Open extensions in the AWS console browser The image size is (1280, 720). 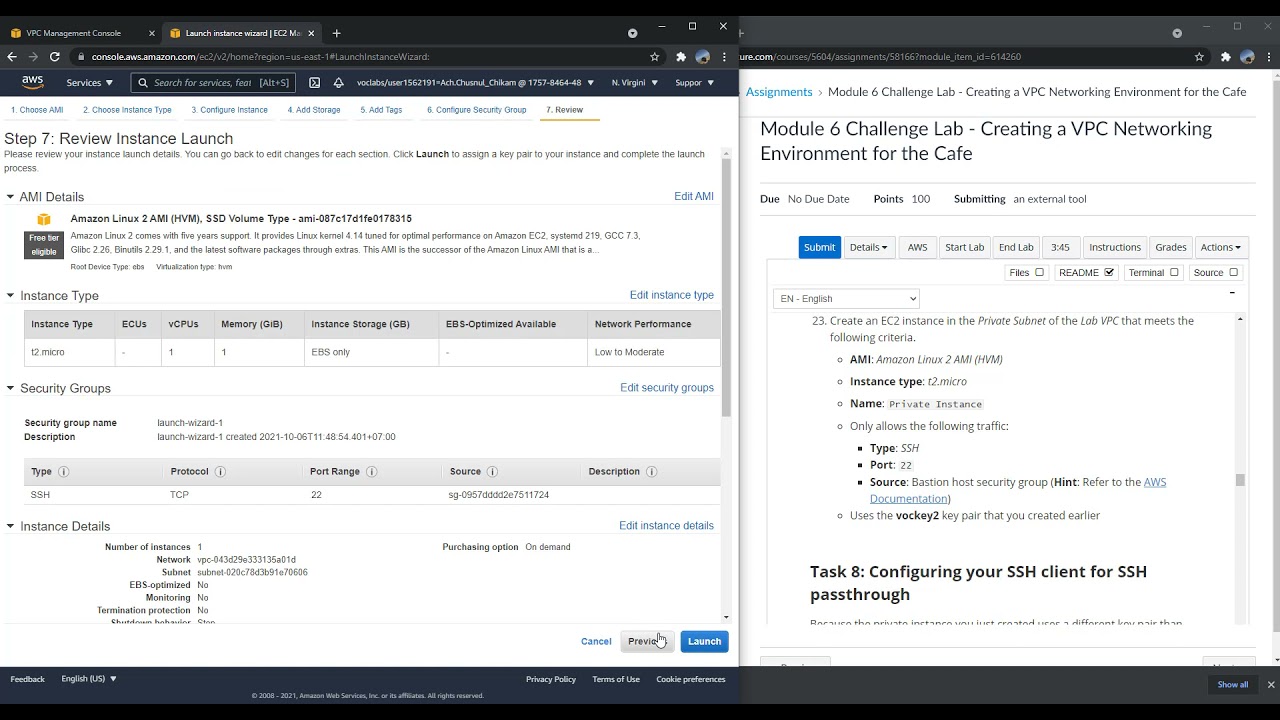pos(681,57)
